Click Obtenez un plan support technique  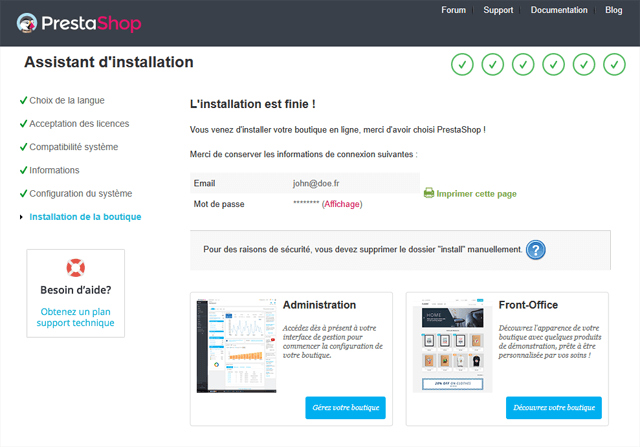[x=76, y=317]
